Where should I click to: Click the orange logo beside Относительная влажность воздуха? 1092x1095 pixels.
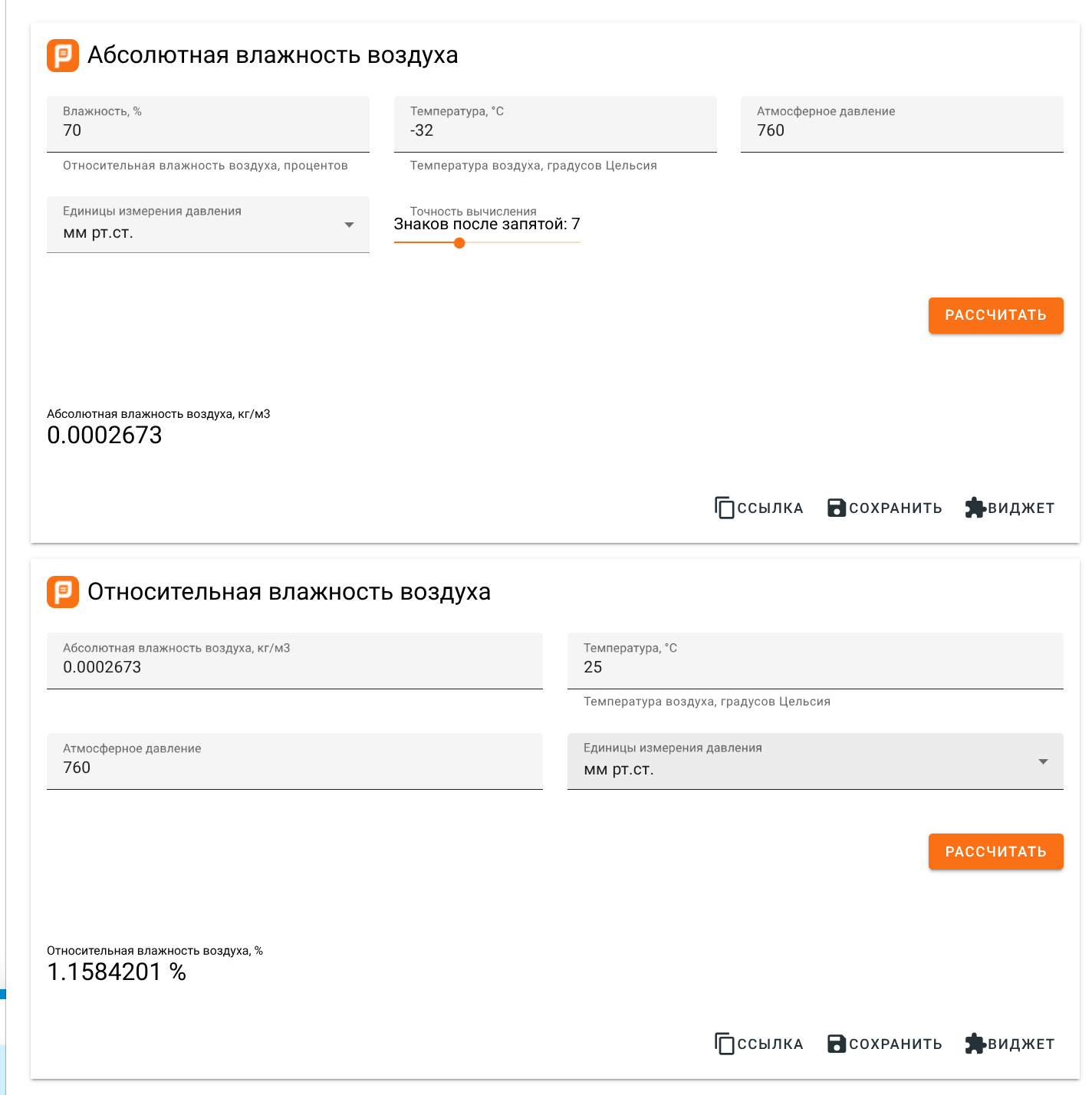pyautogui.click(x=63, y=592)
